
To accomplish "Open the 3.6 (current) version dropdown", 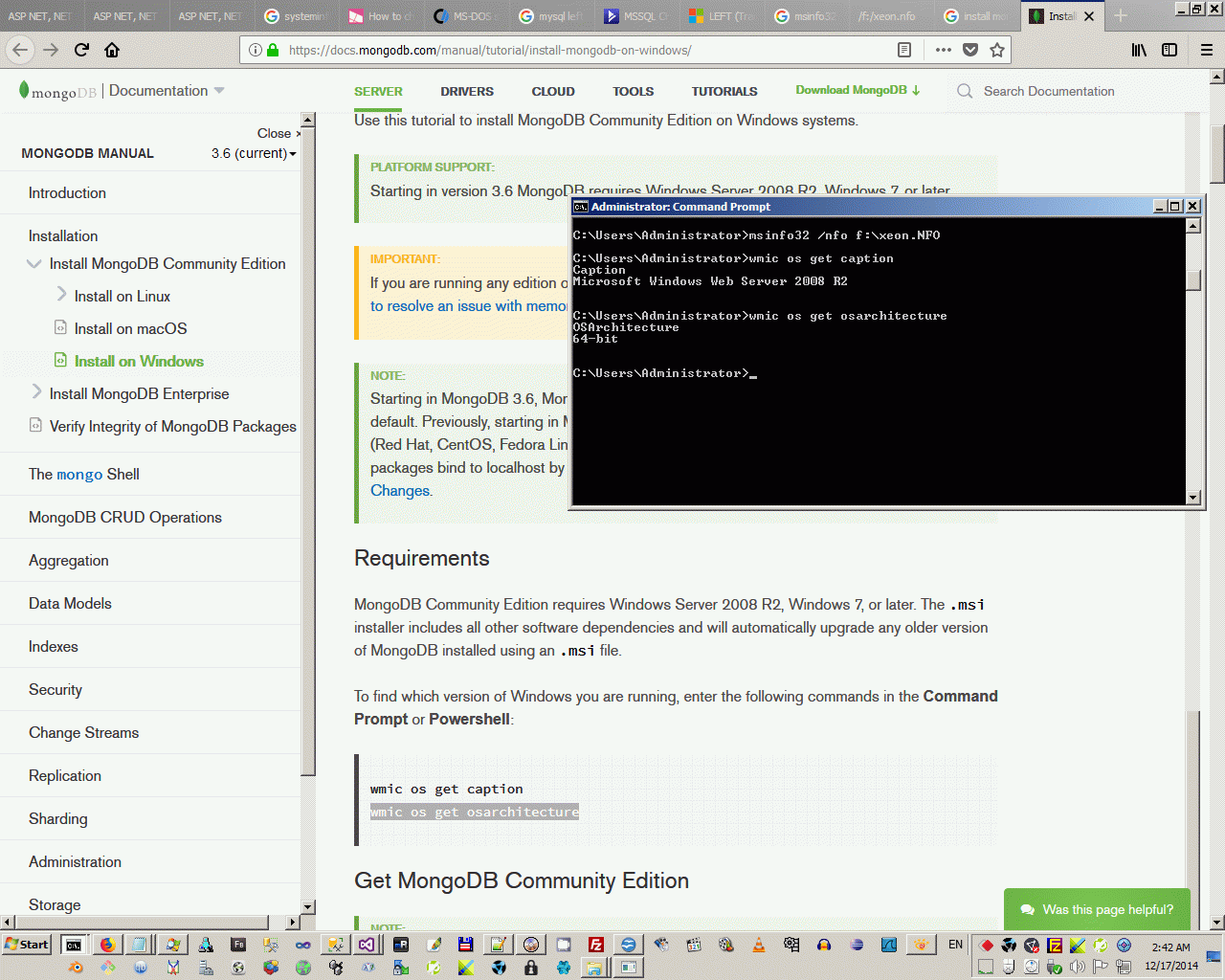I will pos(254,153).
